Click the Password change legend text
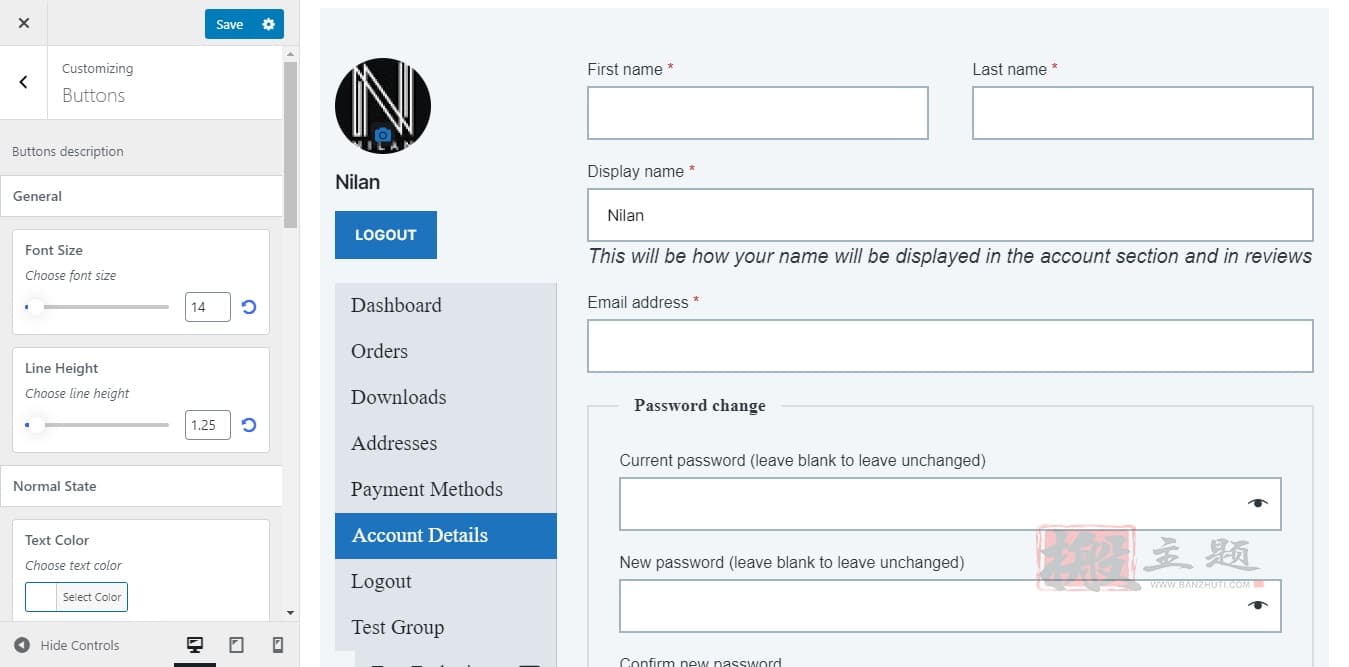 click(700, 406)
